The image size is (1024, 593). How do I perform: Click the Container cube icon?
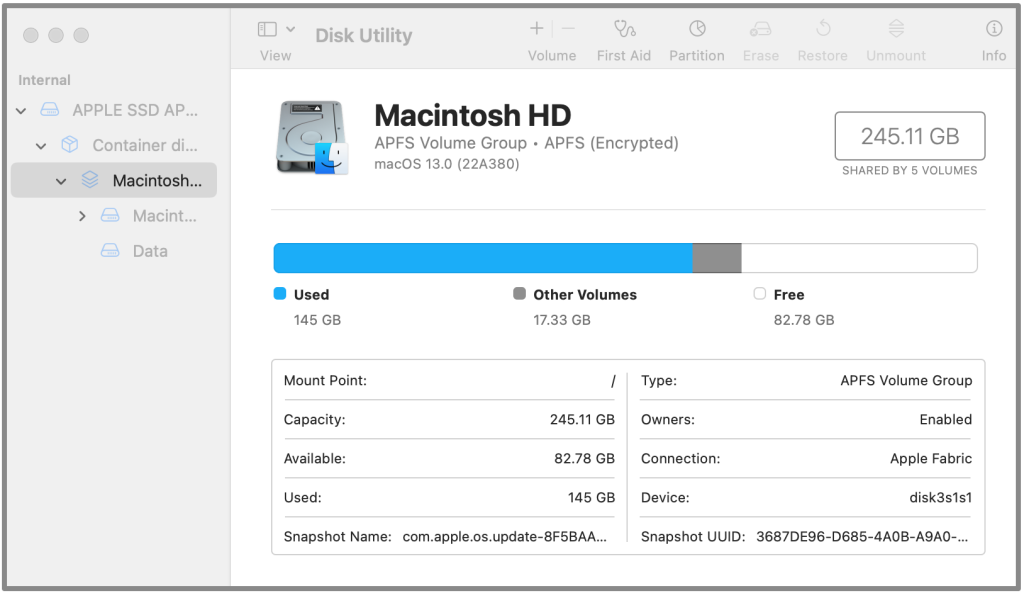(70, 144)
